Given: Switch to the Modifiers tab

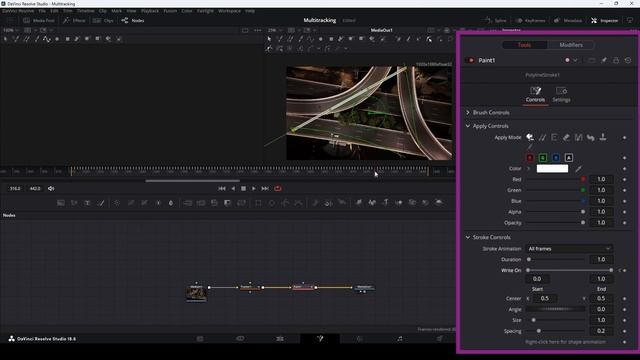Looking at the screenshot, I should [x=571, y=45].
